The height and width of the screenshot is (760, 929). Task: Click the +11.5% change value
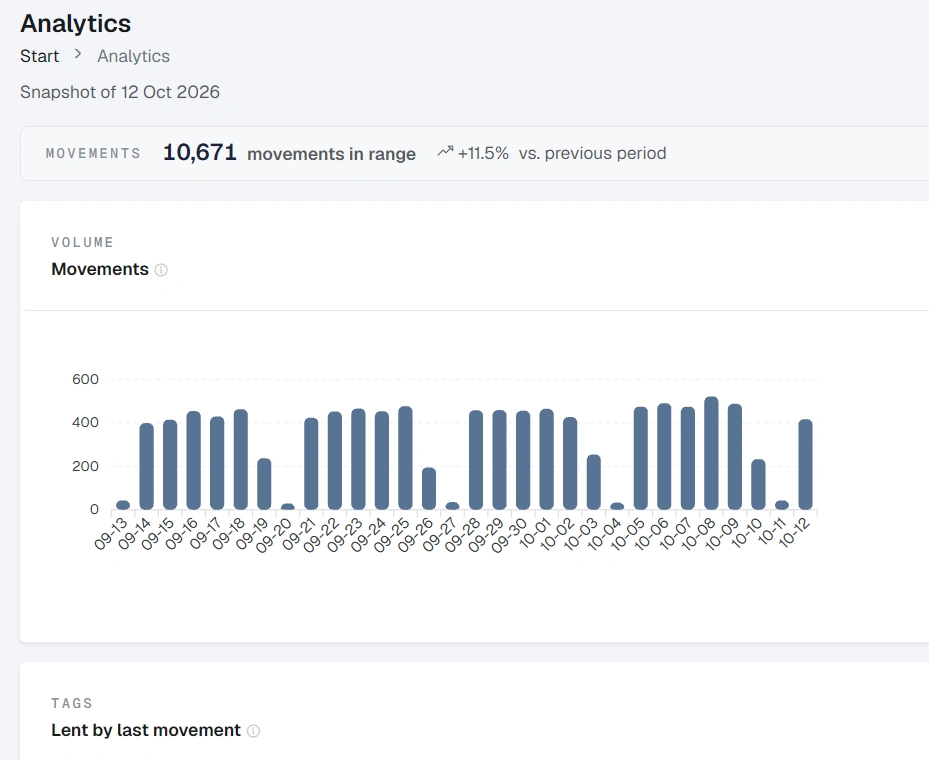coord(483,153)
